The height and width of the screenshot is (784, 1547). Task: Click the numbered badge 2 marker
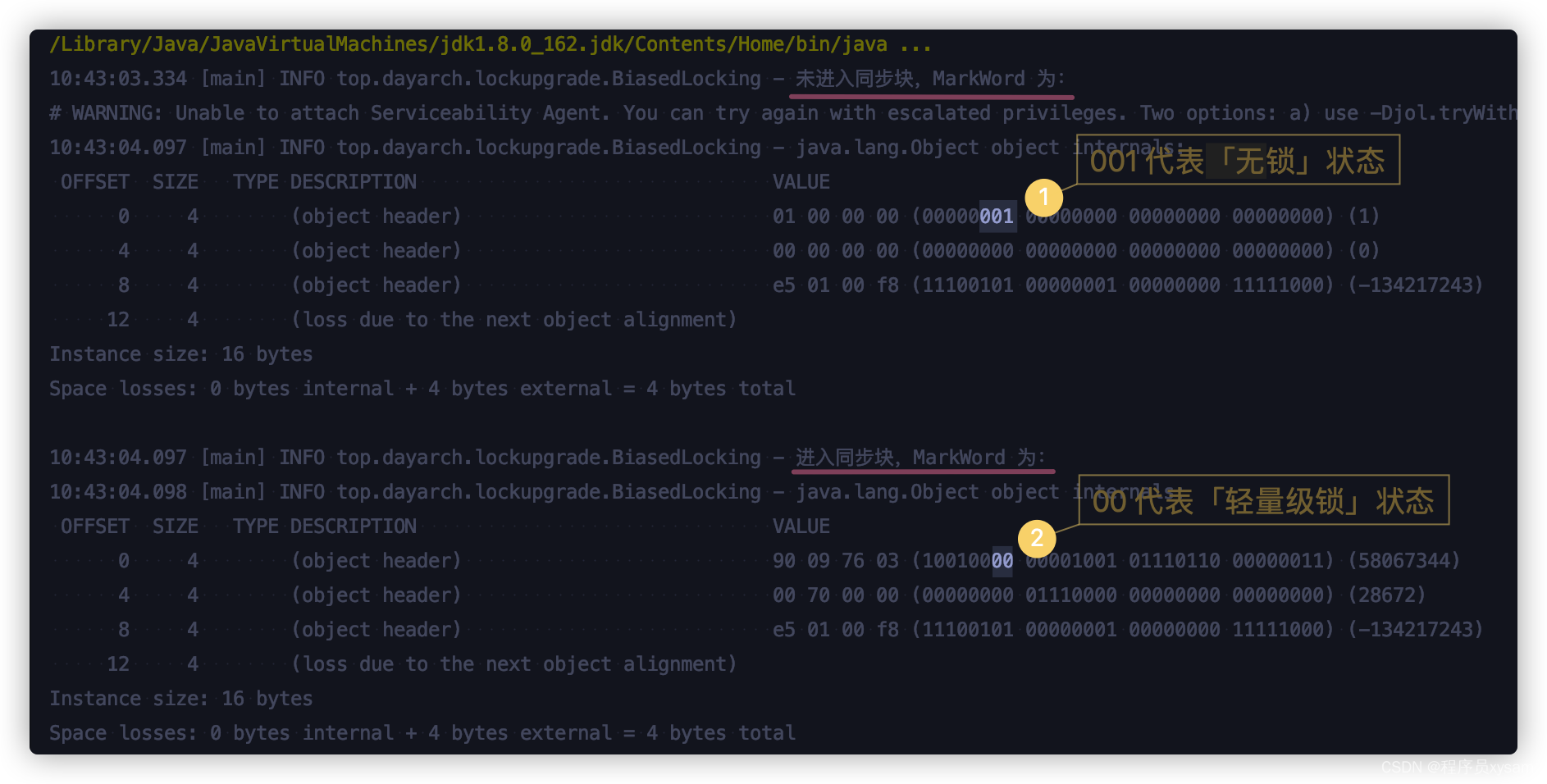click(1037, 540)
